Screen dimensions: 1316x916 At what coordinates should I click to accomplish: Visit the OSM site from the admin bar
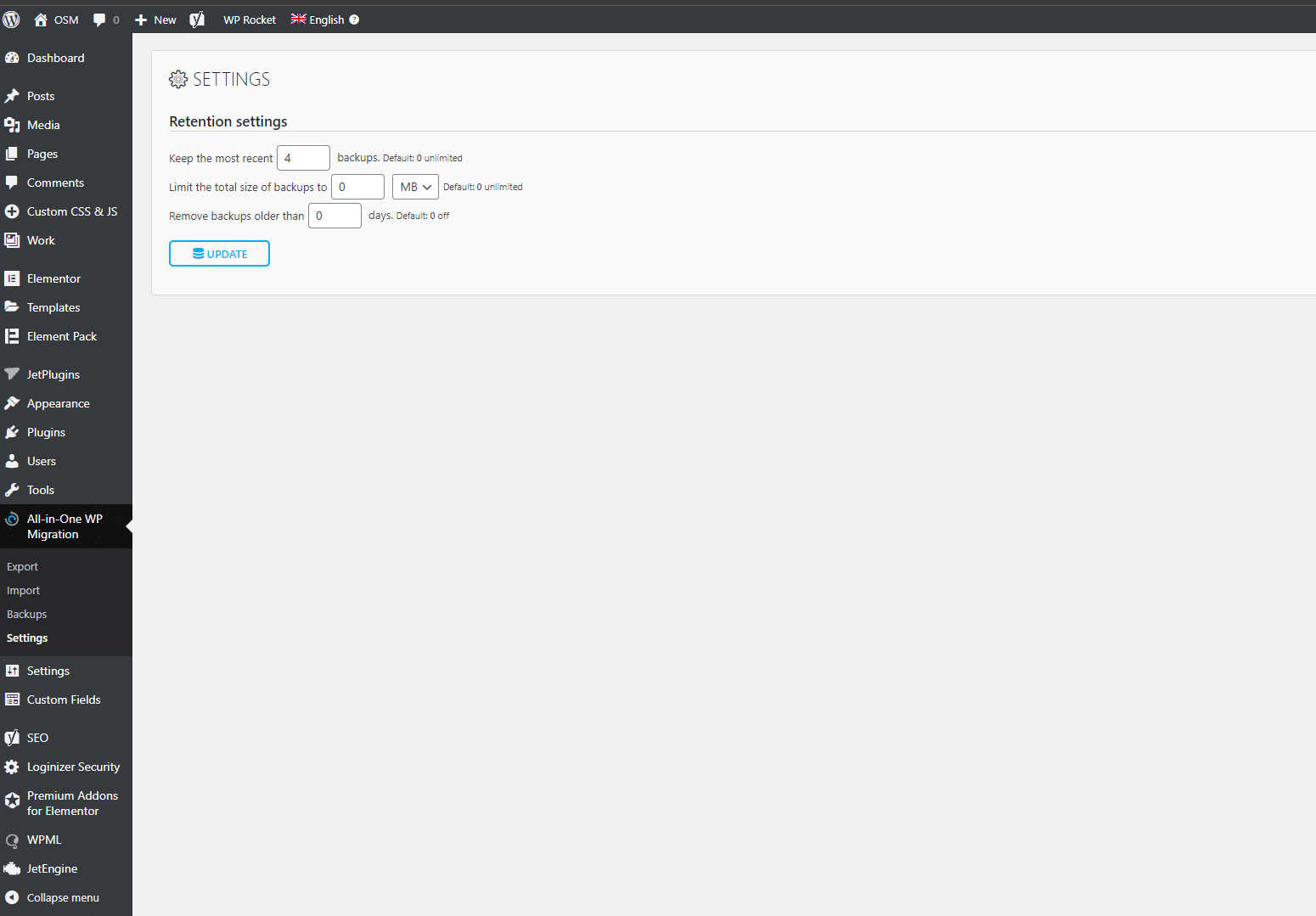click(55, 19)
